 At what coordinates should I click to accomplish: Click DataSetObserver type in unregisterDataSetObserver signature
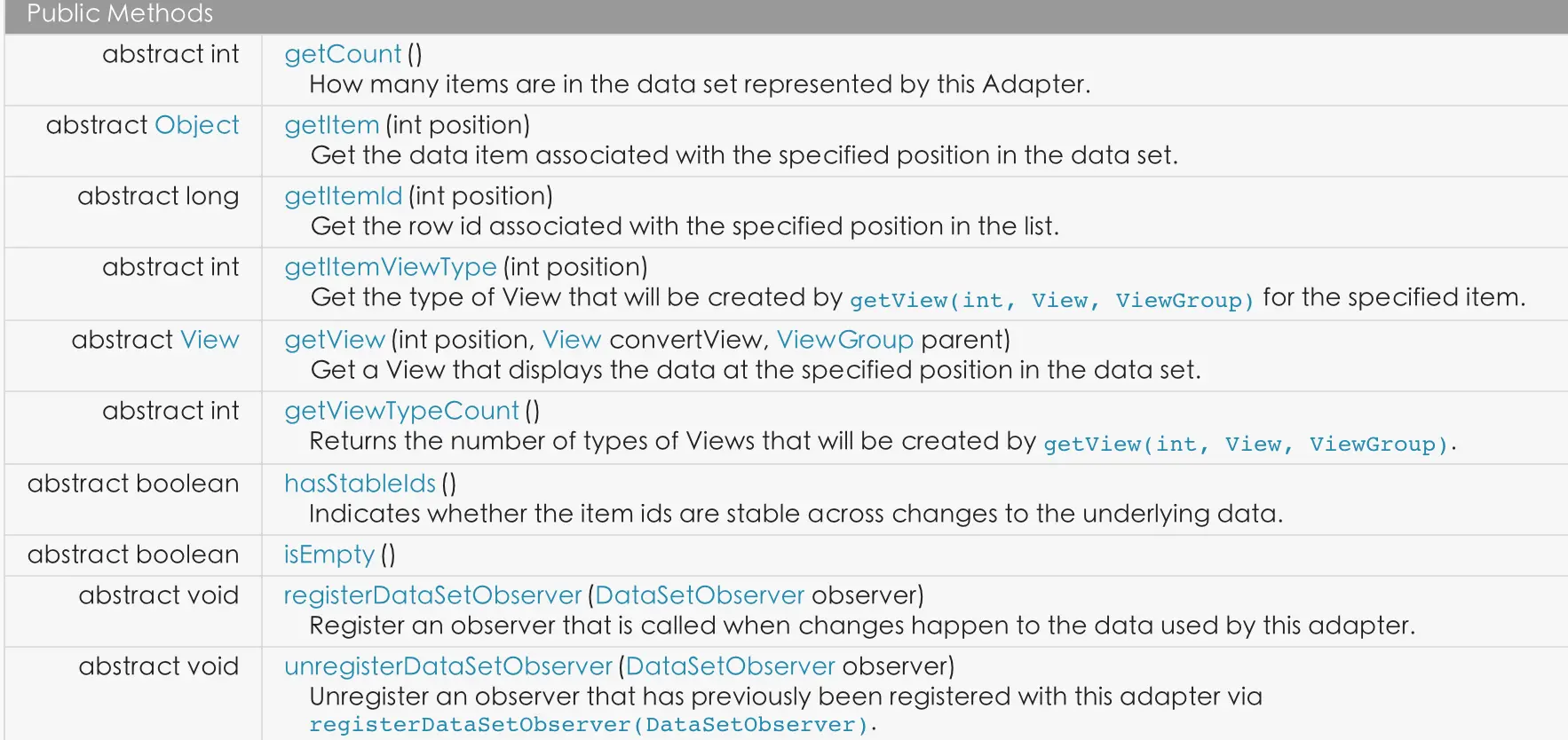click(x=731, y=666)
